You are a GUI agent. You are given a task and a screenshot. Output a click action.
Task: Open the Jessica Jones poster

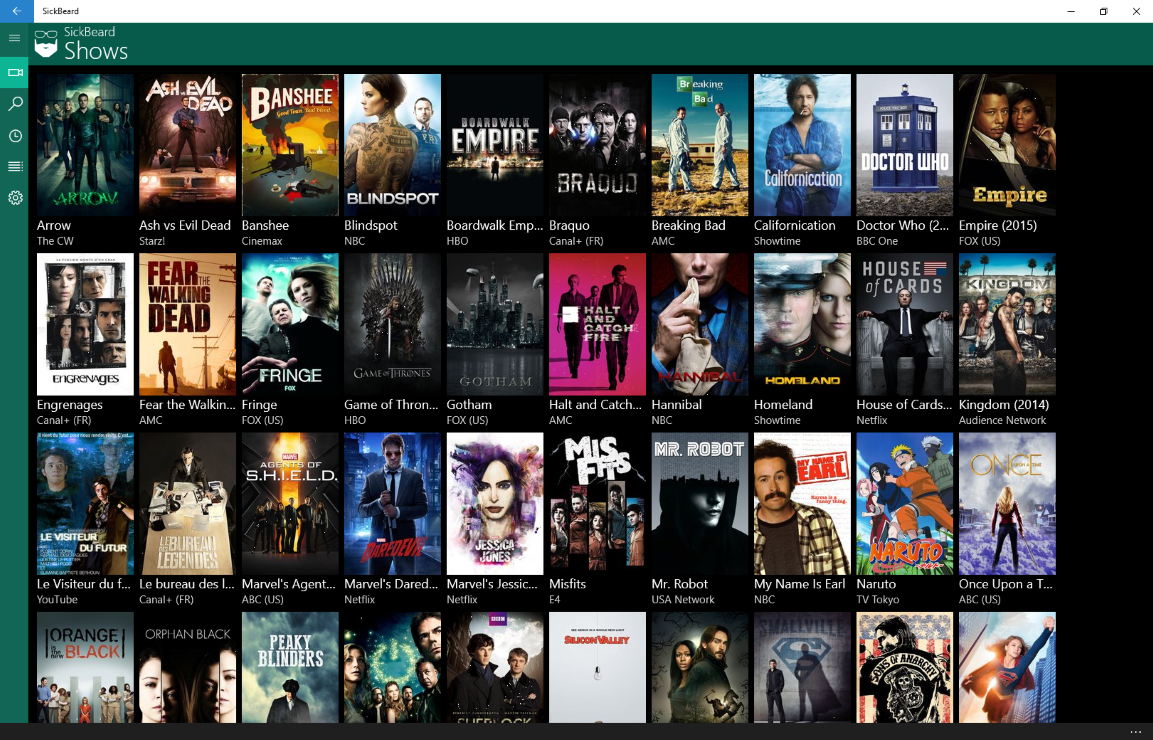coord(495,504)
